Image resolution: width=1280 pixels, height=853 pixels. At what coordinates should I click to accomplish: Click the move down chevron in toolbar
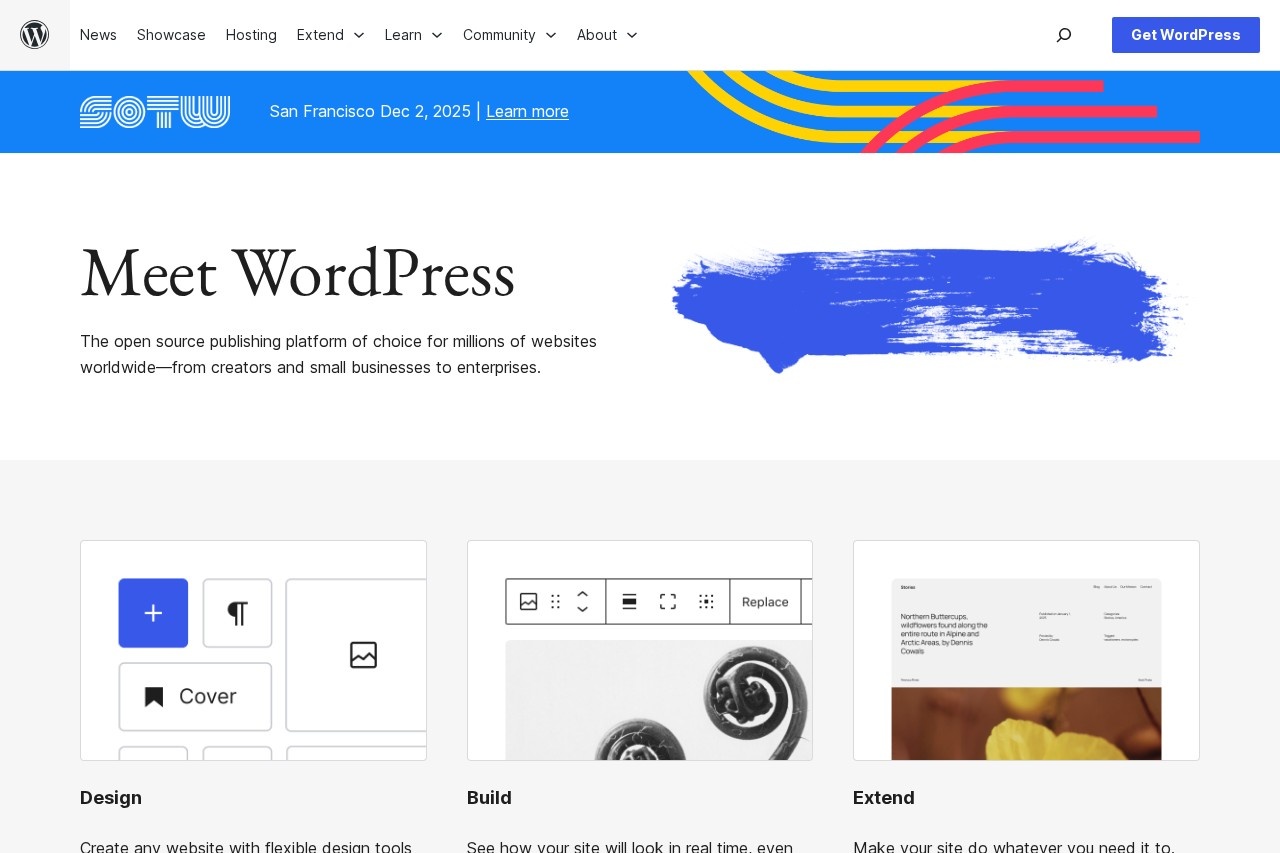(583, 609)
